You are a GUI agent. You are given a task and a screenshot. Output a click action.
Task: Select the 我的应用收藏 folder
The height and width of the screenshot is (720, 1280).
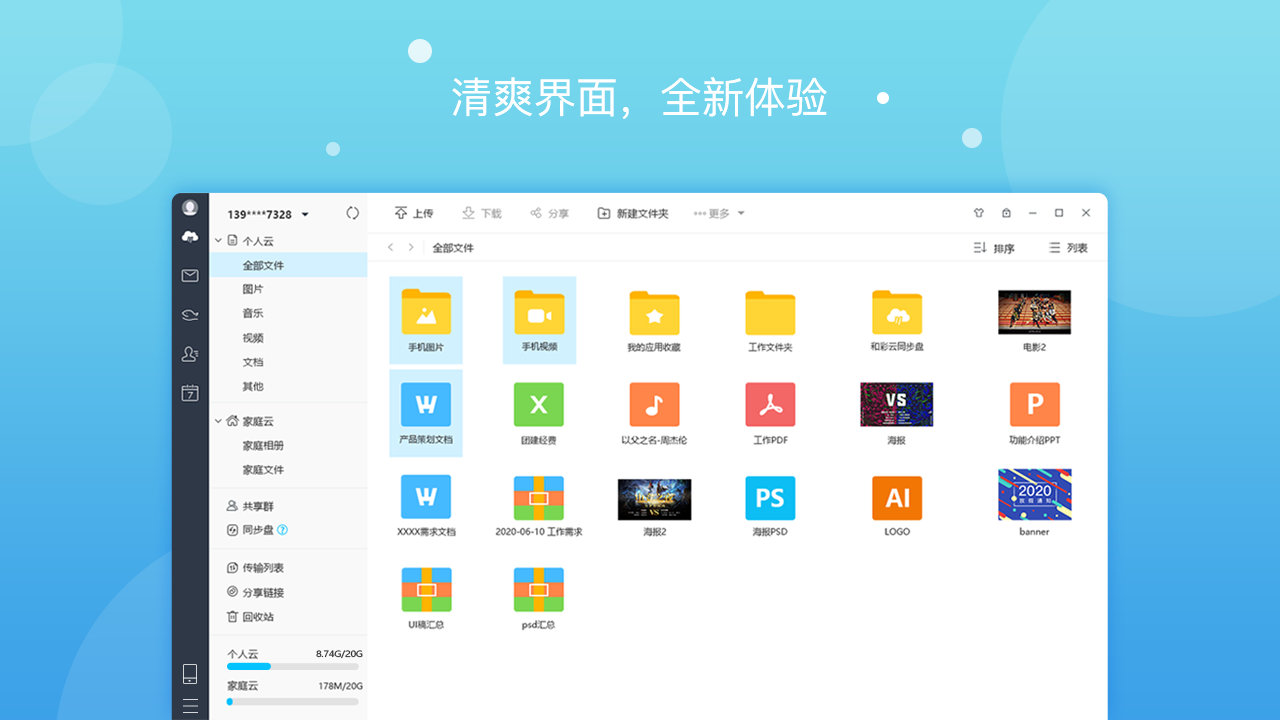[654, 320]
